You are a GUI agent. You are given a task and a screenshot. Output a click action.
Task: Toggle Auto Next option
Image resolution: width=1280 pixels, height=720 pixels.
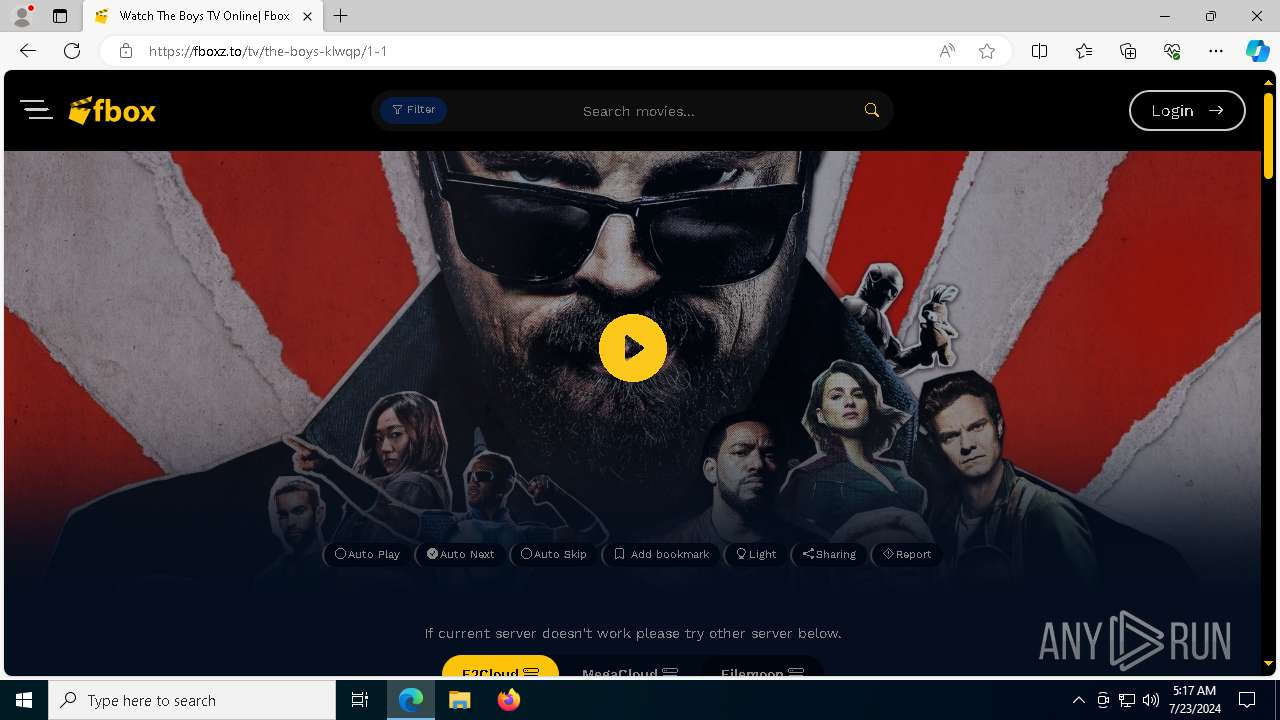point(460,554)
